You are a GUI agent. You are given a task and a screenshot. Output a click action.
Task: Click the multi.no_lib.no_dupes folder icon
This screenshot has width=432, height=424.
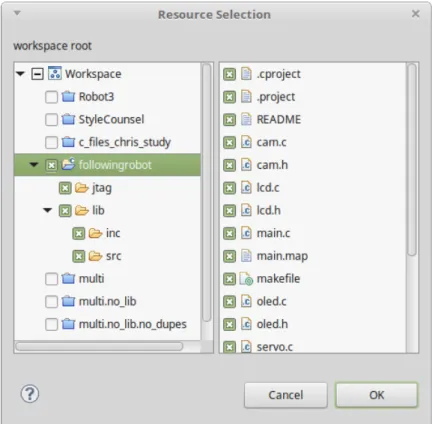68,324
